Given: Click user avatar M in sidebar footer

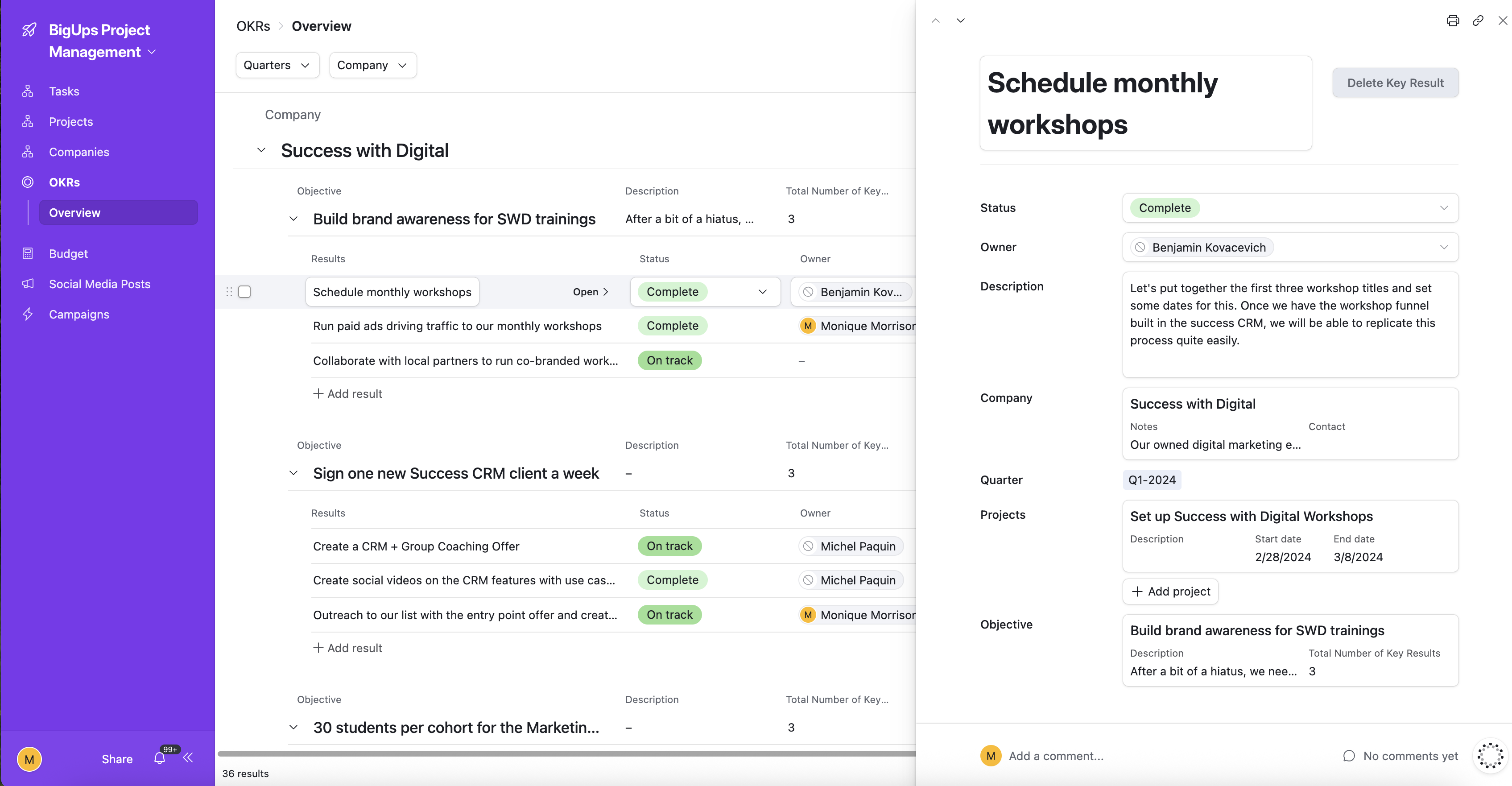Looking at the screenshot, I should click(29, 759).
